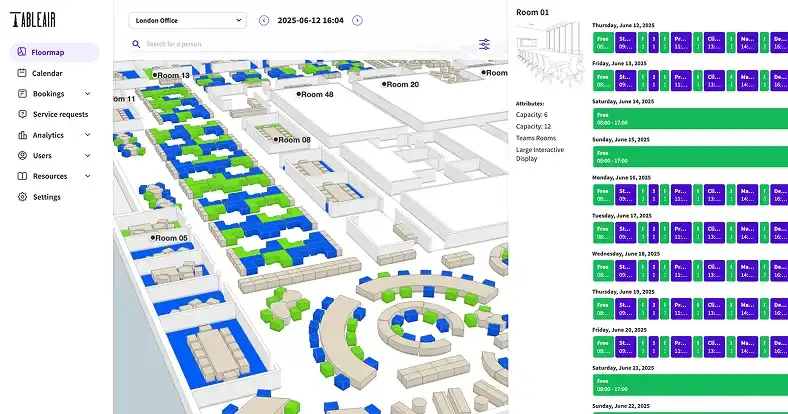Expand the Analytics submenu chevron
Image resolution: width=788 pixels, height=414 pixels.
click(88, 135)
